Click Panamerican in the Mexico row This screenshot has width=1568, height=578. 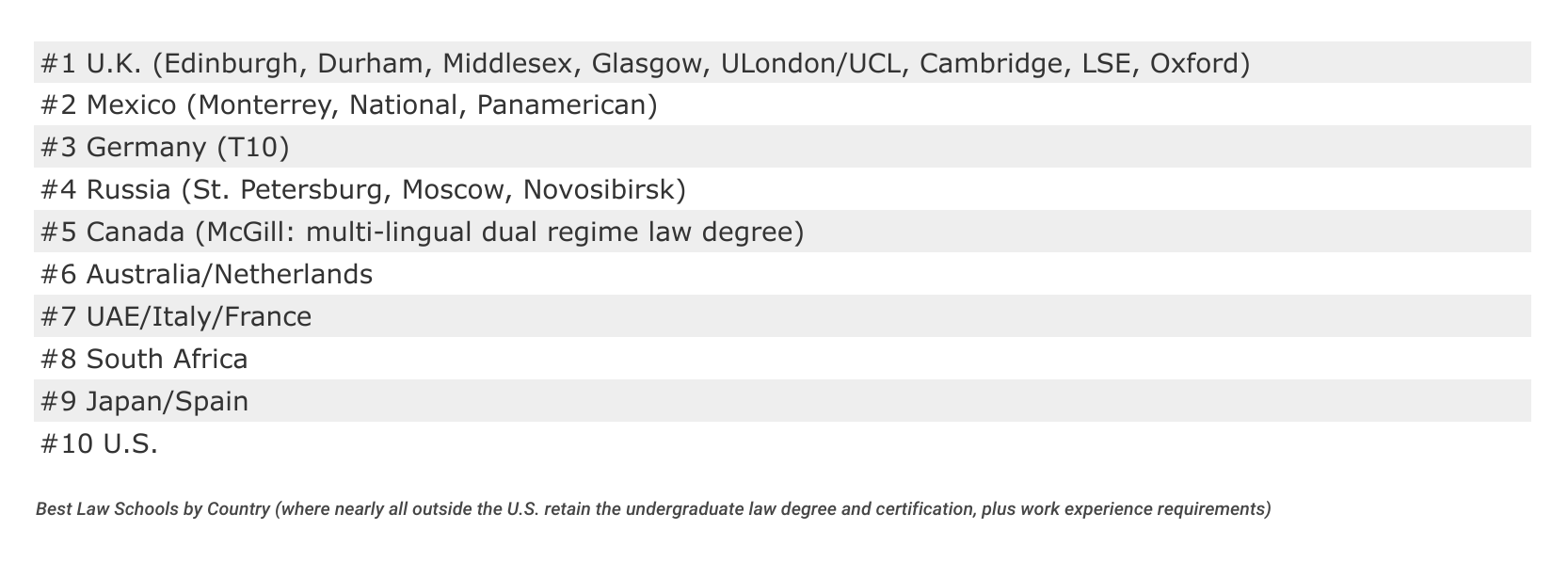click(561, 104)
